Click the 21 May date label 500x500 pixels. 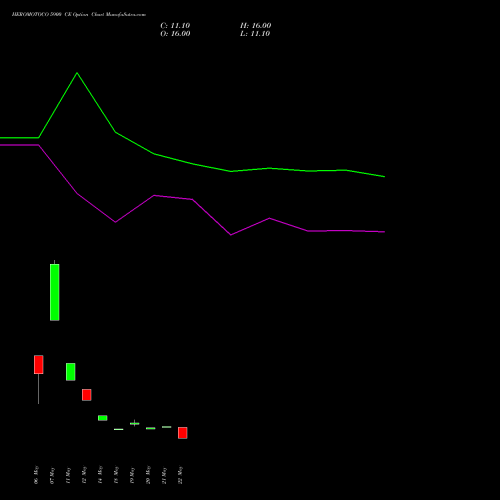(164, 475)
